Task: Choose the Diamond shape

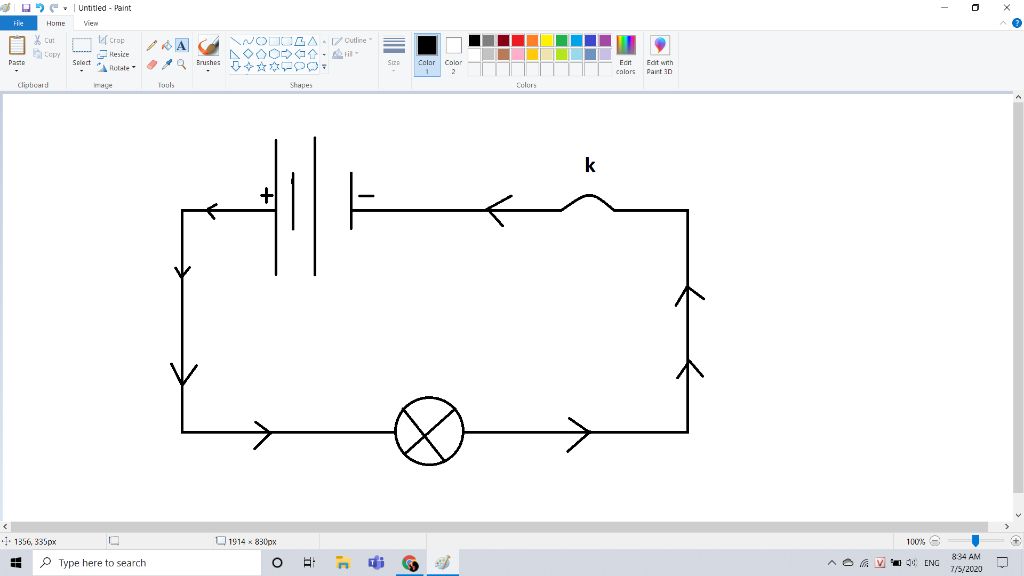Action: [248, 54]
